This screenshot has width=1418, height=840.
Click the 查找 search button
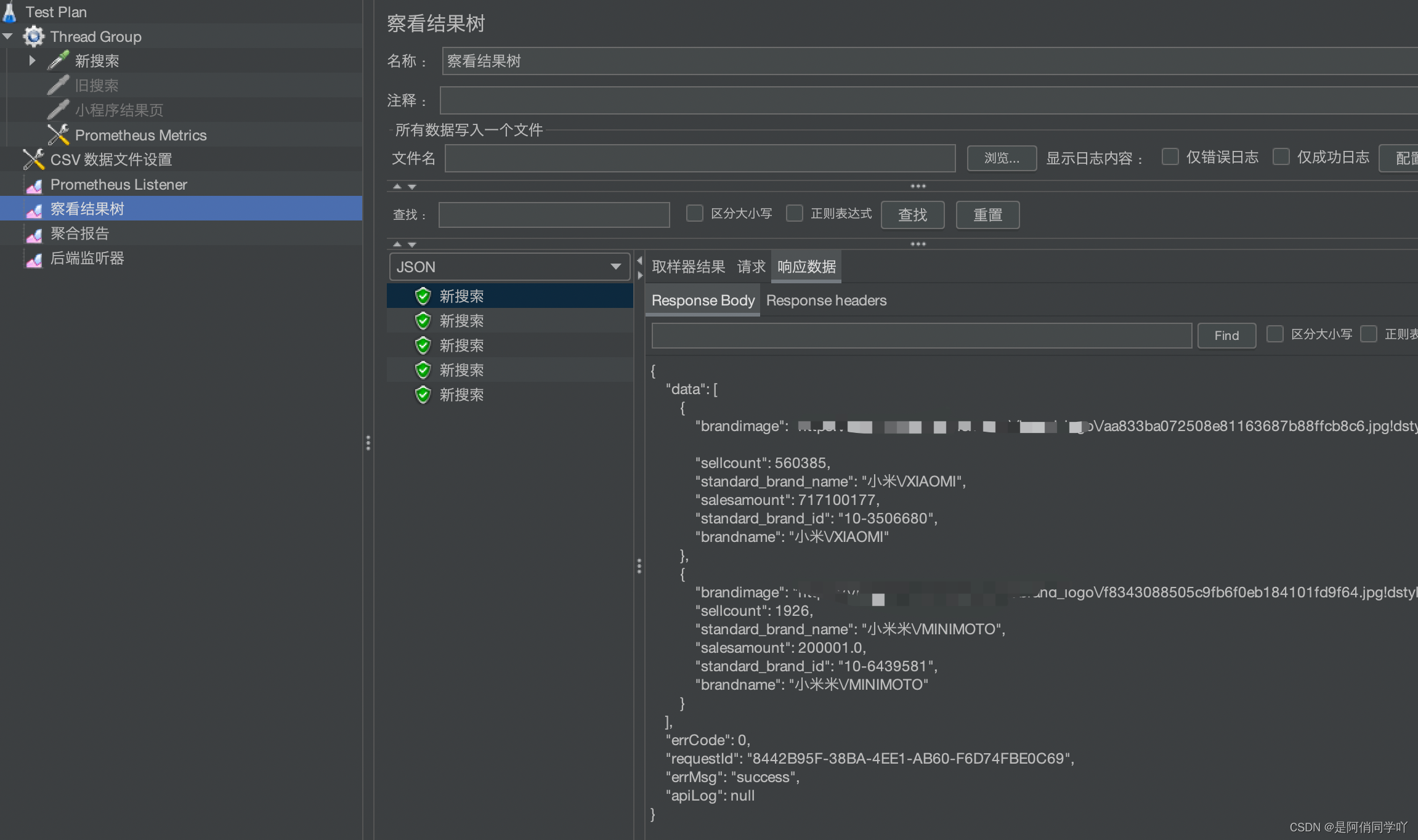912,215
